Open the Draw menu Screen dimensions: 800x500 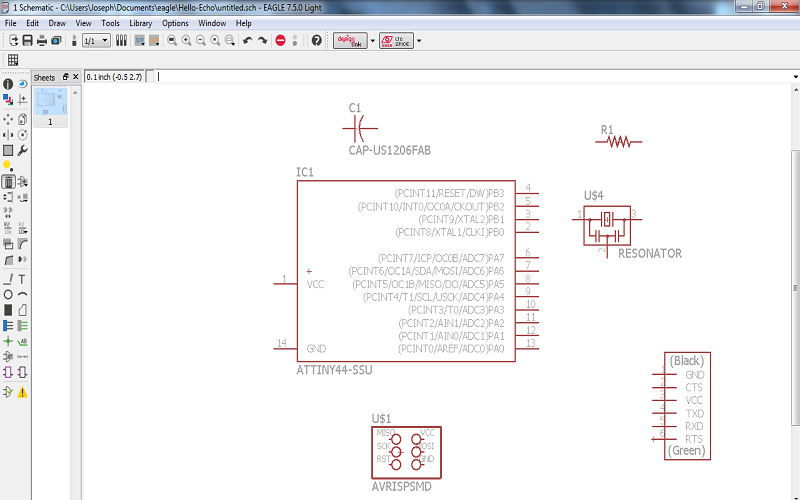pyautogui.click(x=57, y=23)
